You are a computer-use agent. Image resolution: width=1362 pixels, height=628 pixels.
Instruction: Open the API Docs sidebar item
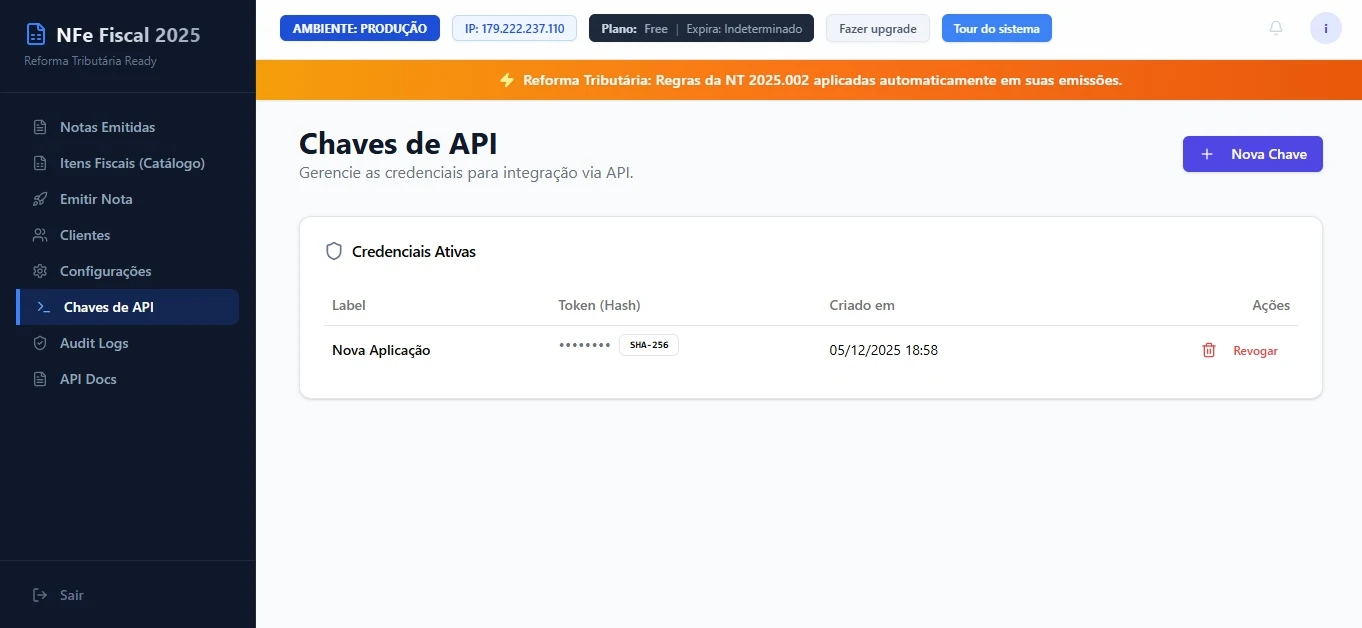[88, 379]
